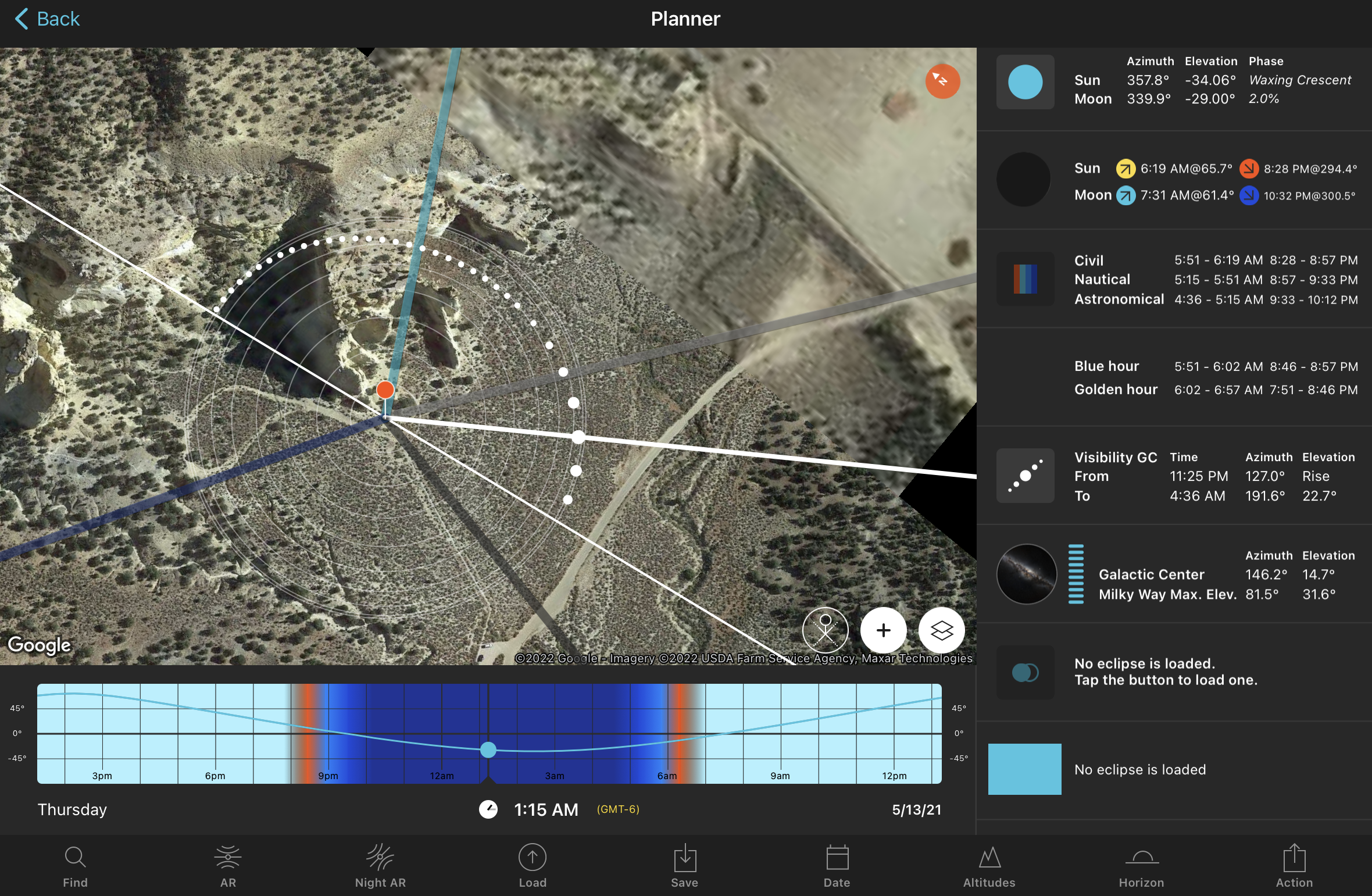1372x896 pixels.
Task: Toggle the eclipse load switch
Action: [1025, 673]
